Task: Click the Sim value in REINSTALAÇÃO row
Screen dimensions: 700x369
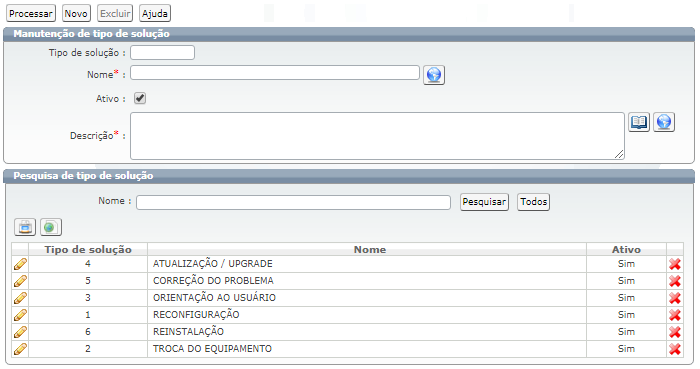Action: [626, 332]
